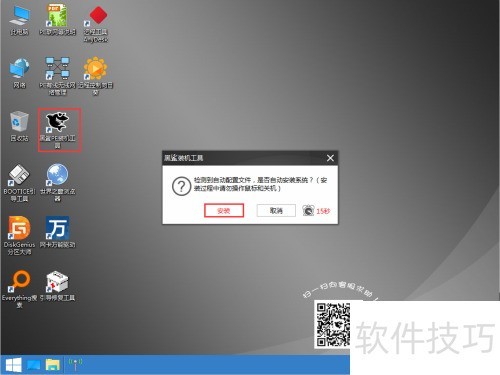Open the 回收站 Recycle Bin icon

tap(19, 127)
